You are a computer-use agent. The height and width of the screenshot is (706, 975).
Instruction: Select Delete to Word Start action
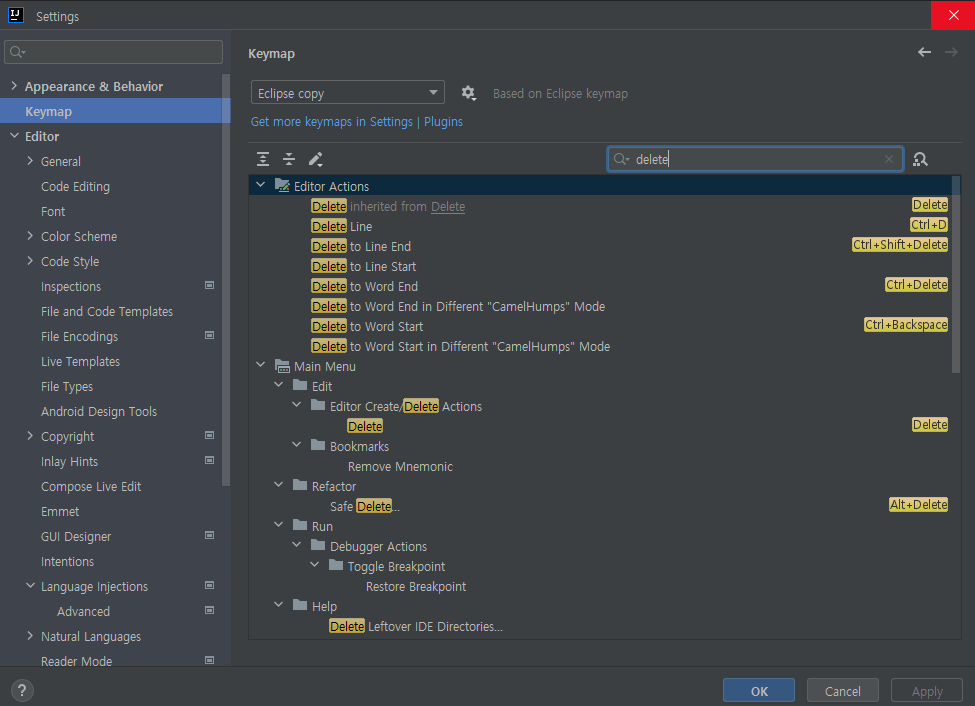(x=367, y=327)
